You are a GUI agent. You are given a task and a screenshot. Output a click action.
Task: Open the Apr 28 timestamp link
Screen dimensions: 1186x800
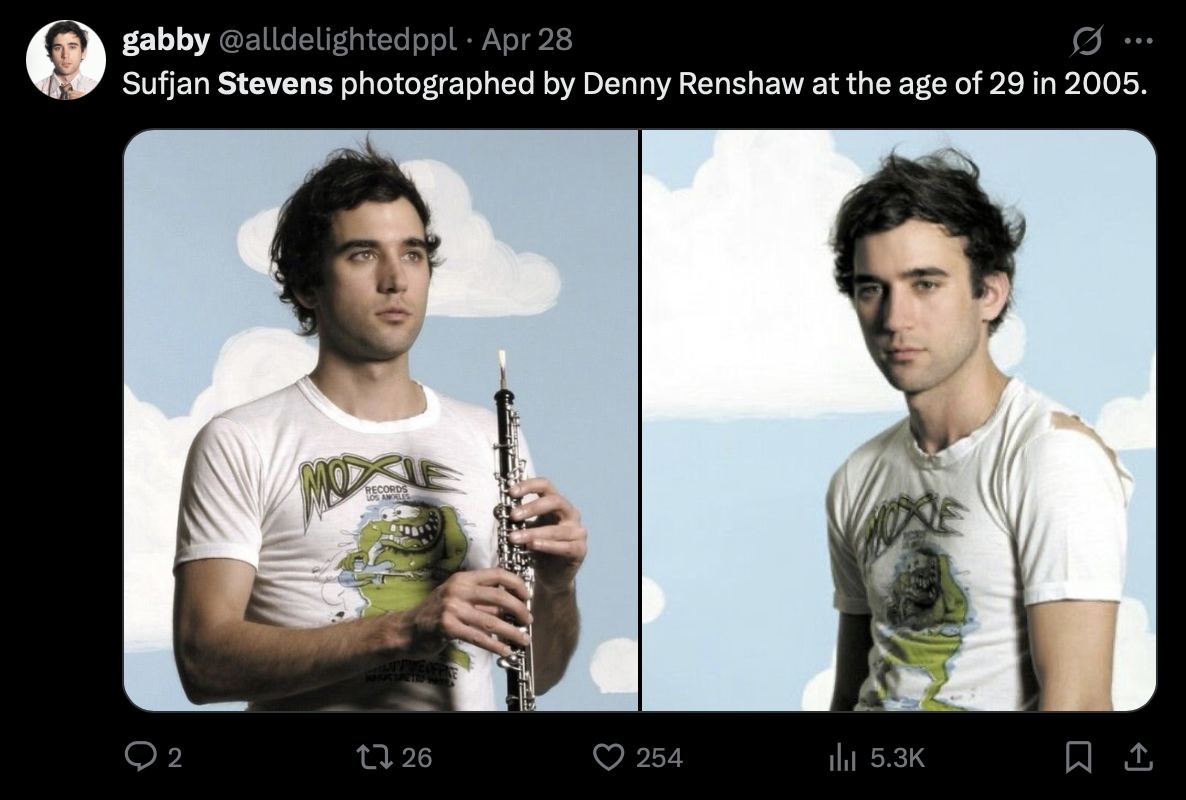point(526,40)
